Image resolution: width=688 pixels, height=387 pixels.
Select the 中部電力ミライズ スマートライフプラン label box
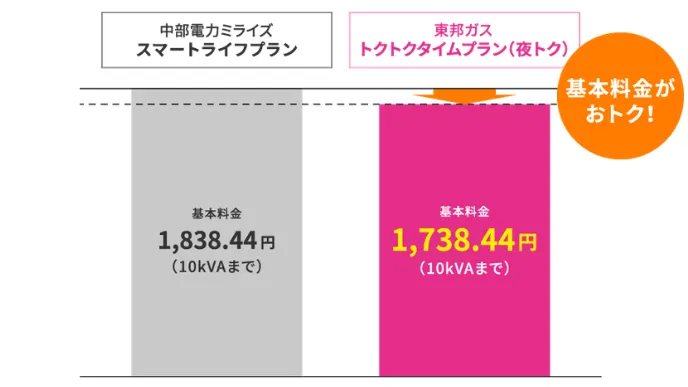217,40
